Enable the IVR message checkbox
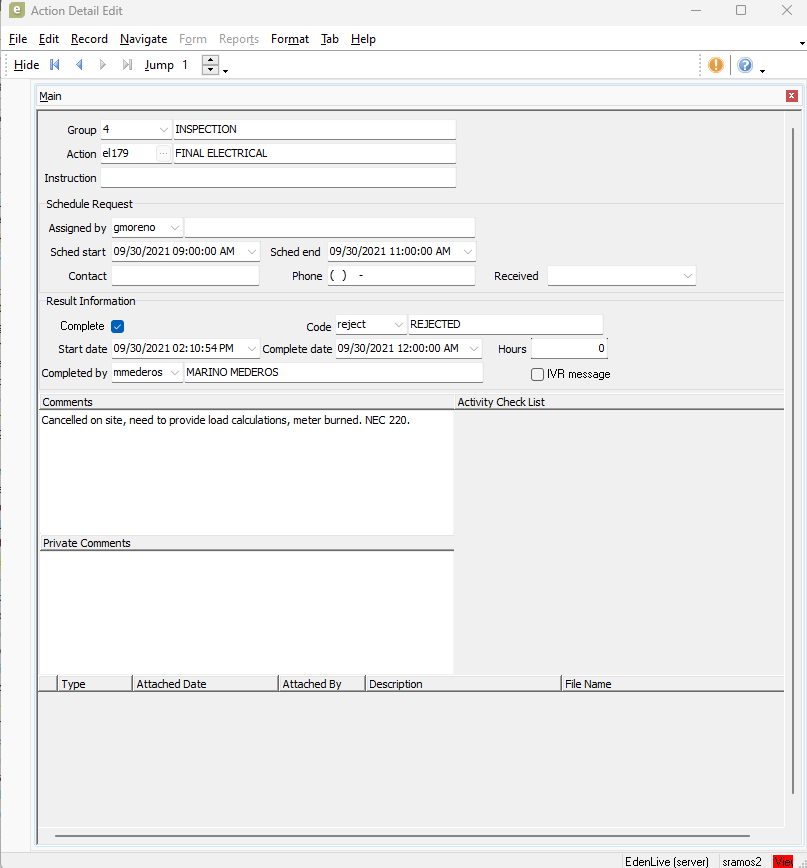807x868 pixels. [x=538, y=374]
